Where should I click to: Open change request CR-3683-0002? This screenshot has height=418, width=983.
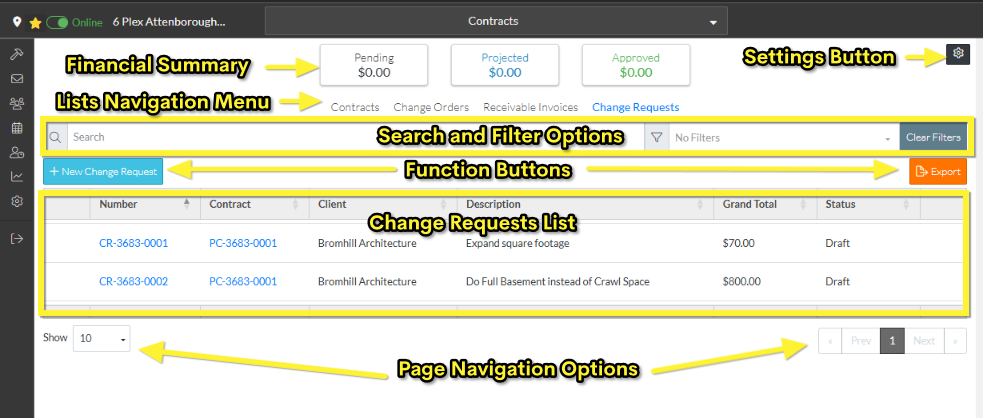[134, 281]
